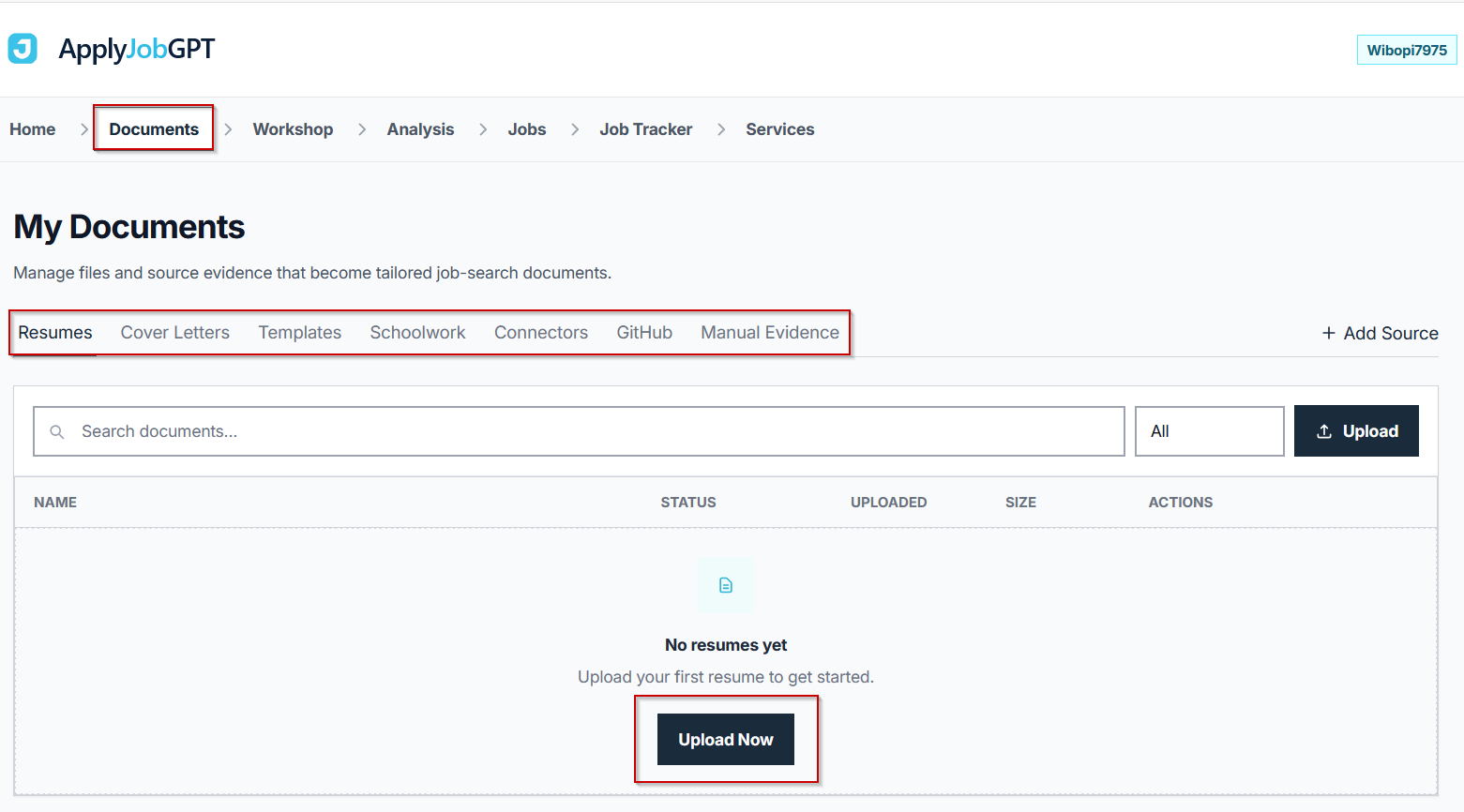This screenshot has height=812, width=1464.
Task: Click the Upload Now button
Action: pyautogui.click(x=726, y=740)
